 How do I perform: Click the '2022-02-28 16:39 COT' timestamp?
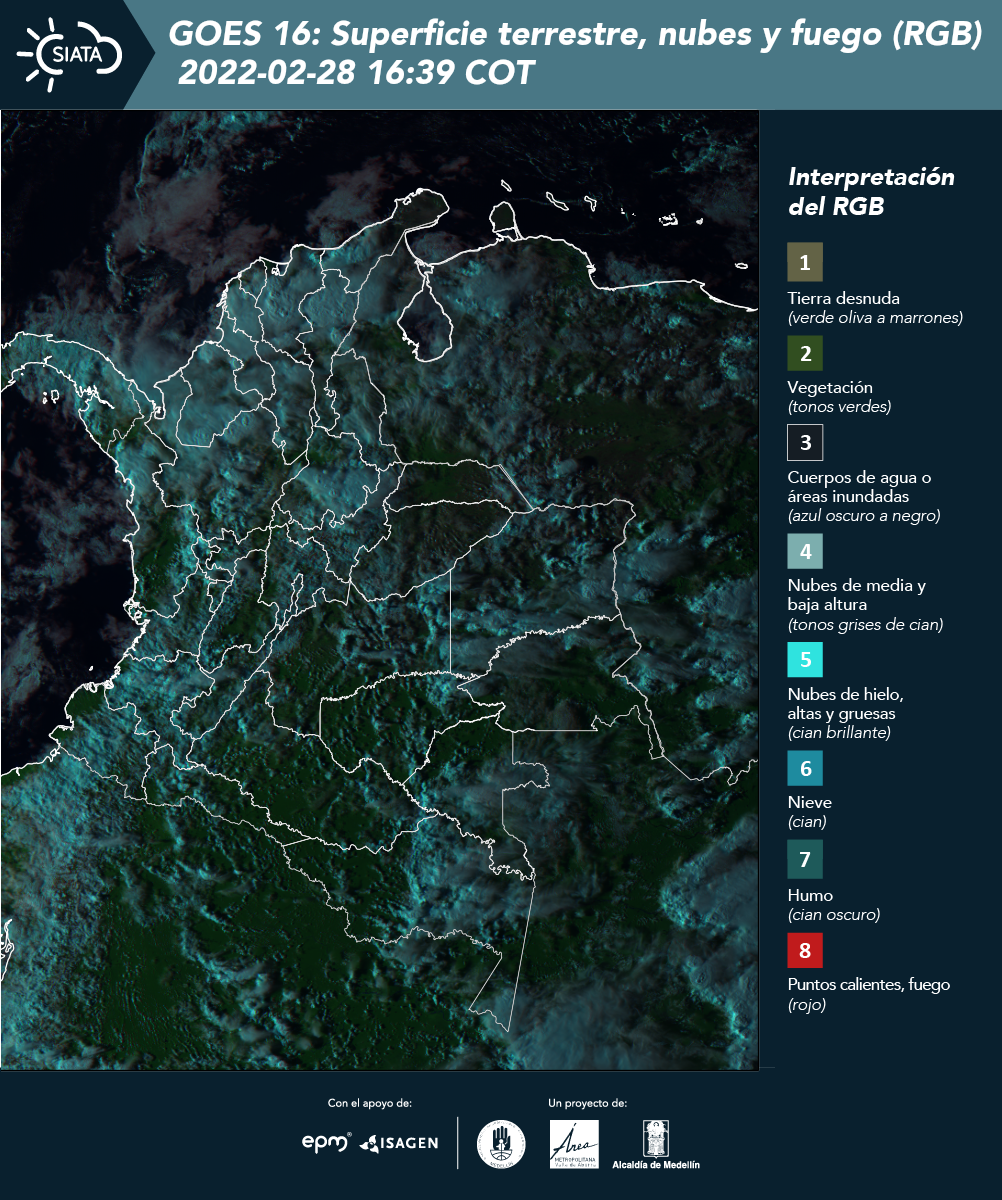click(356, 72)
